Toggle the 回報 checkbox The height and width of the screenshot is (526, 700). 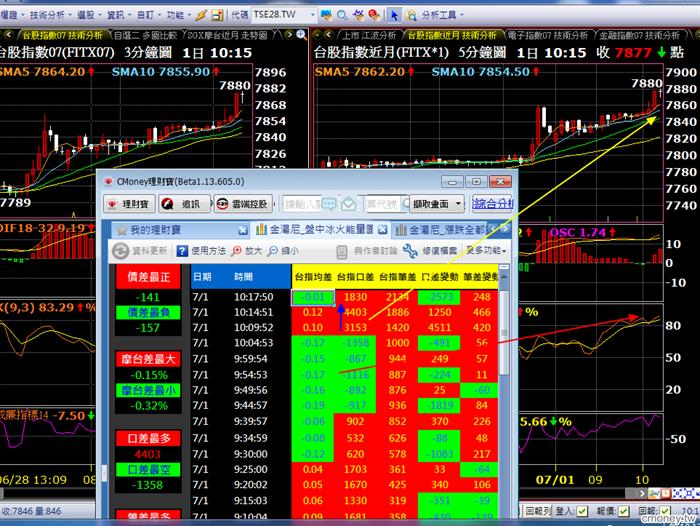click(665, 511)
